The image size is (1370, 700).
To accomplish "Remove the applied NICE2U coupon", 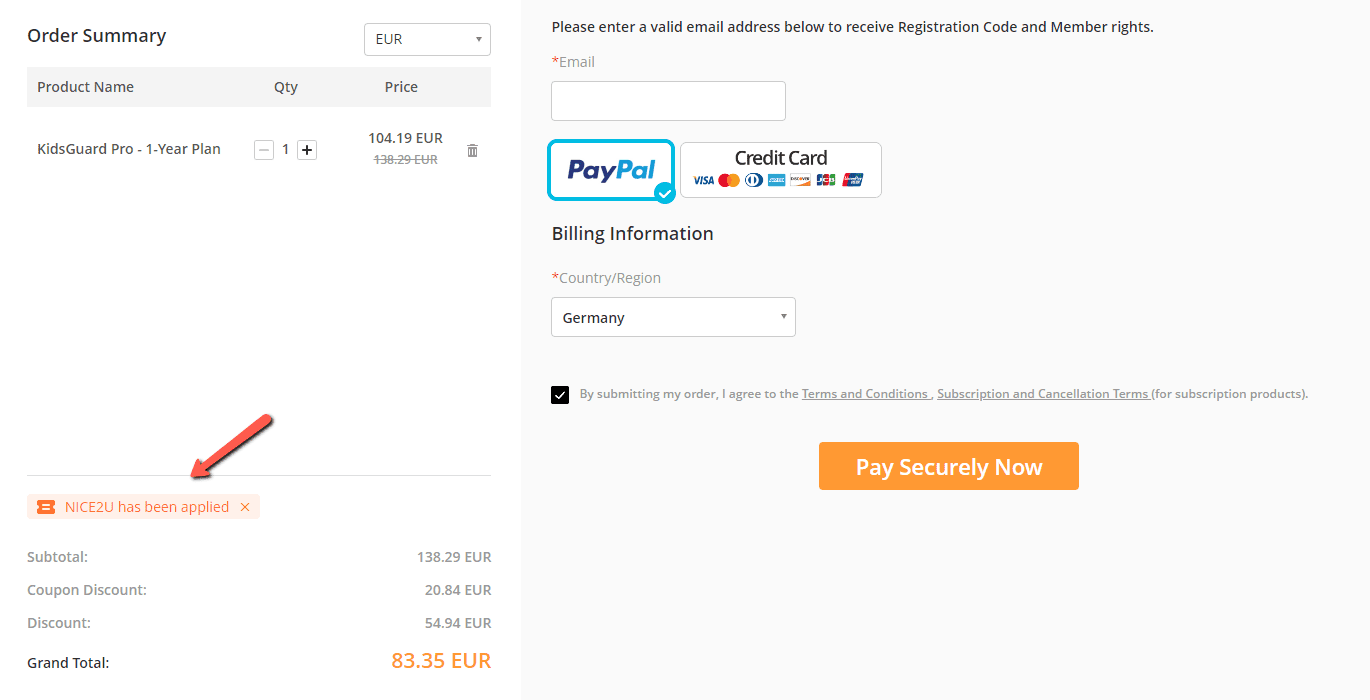I will point(245,507).
